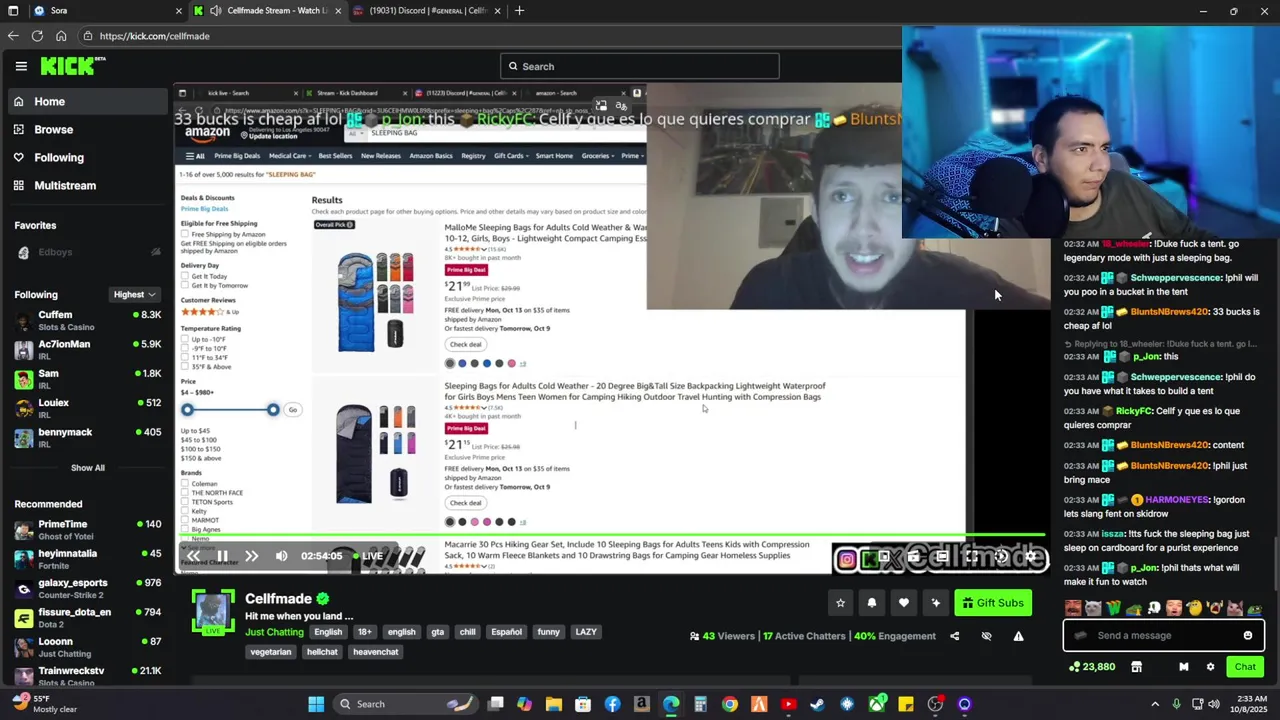
Task: Open Browse in Kick sidebar
Action: pyautogui.click(x=86, y=129)
